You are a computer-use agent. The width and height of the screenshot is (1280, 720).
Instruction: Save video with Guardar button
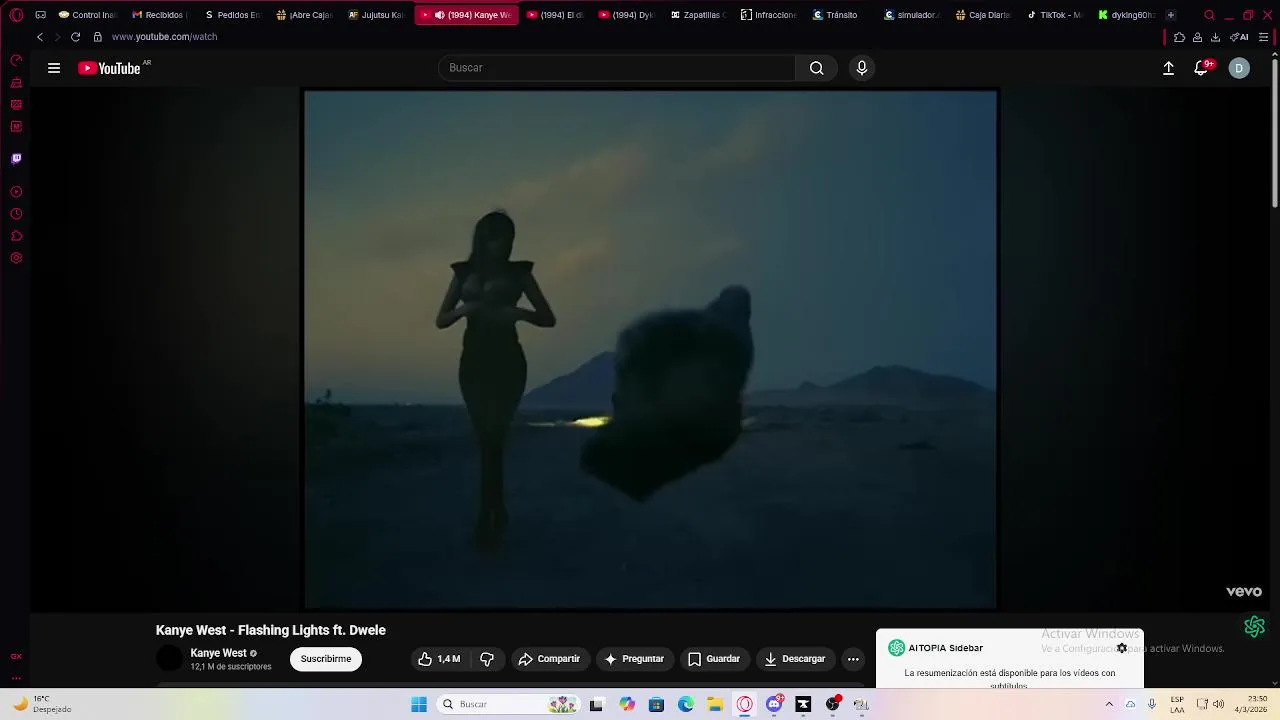[x=714, y=659]
